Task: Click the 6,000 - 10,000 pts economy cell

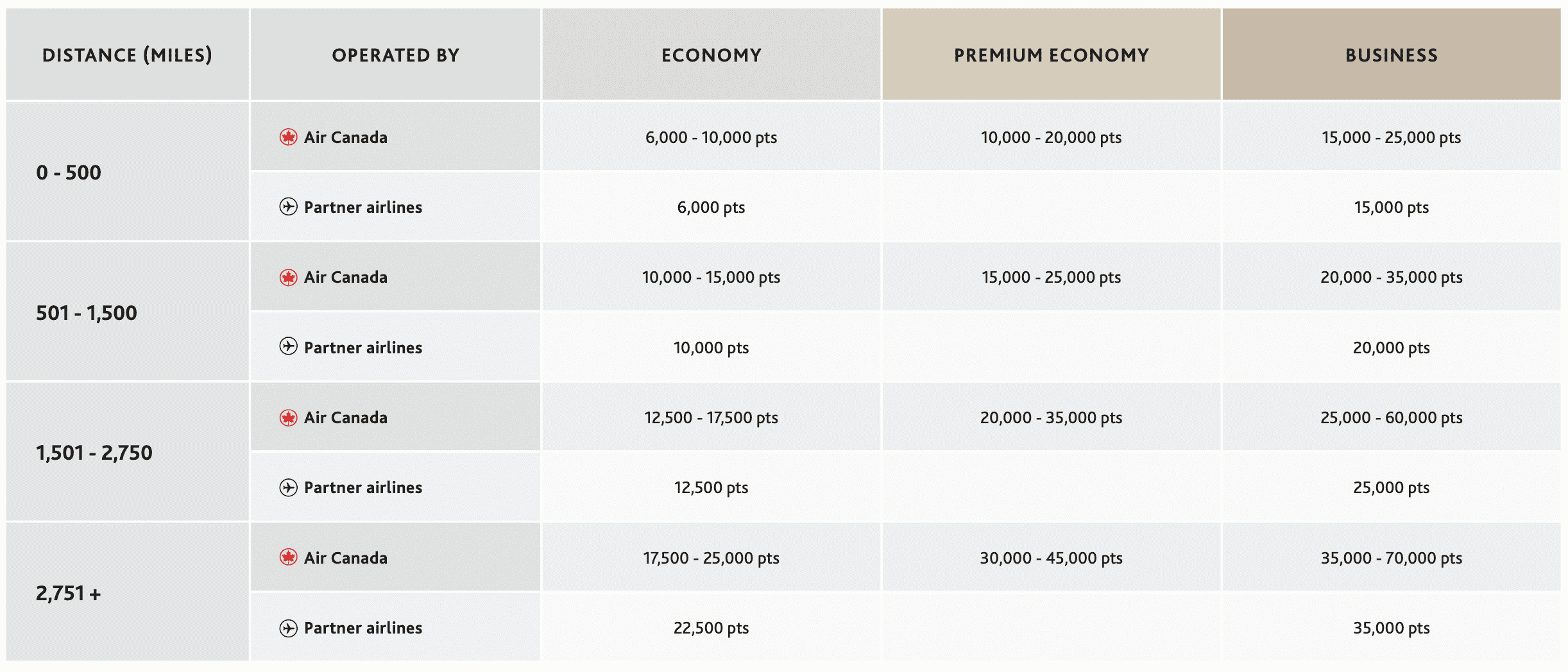Action: 711,137
